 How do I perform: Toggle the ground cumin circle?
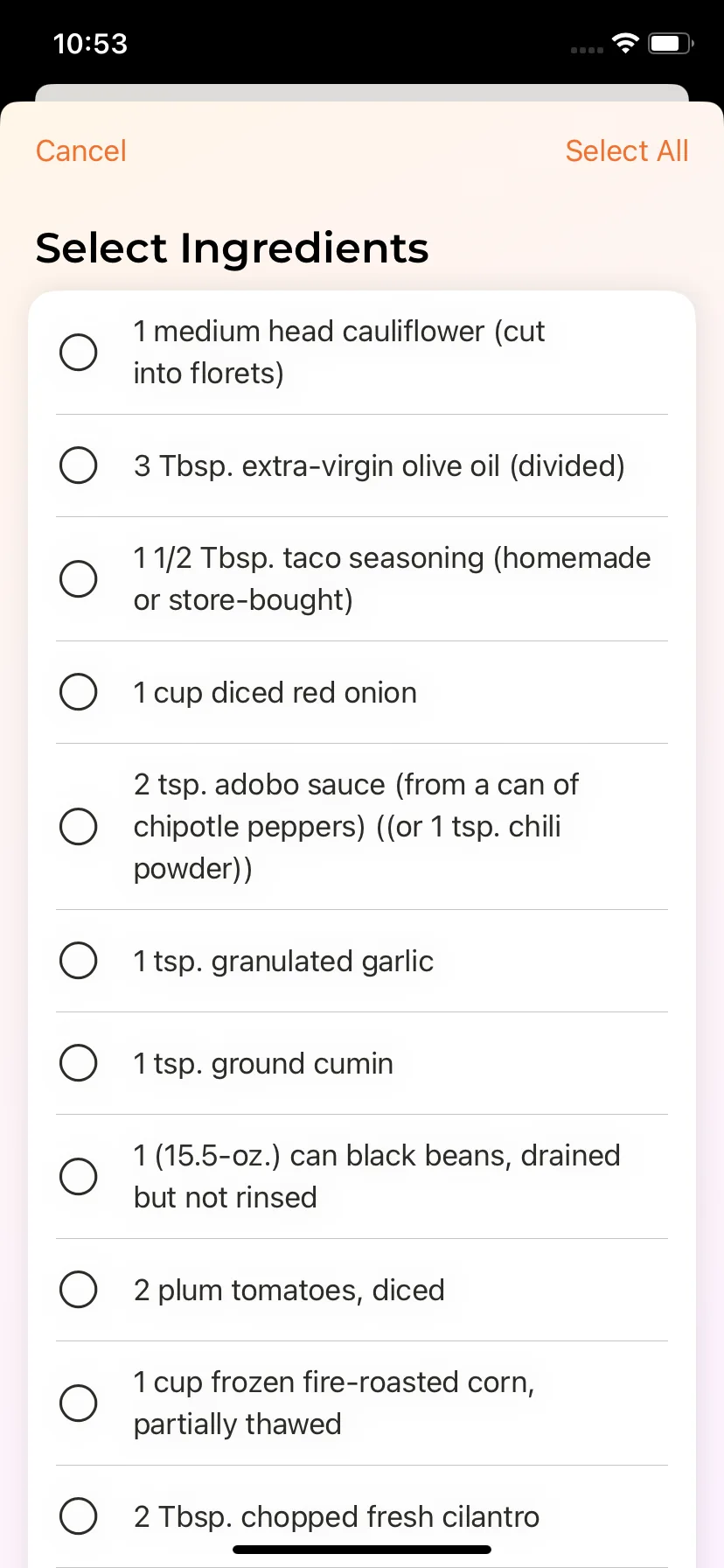79,1063
